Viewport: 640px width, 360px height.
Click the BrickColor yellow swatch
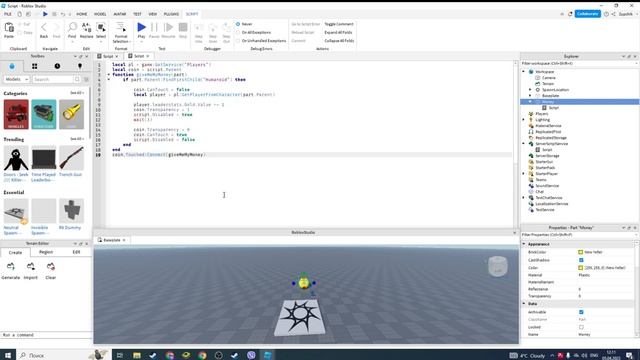580,252
